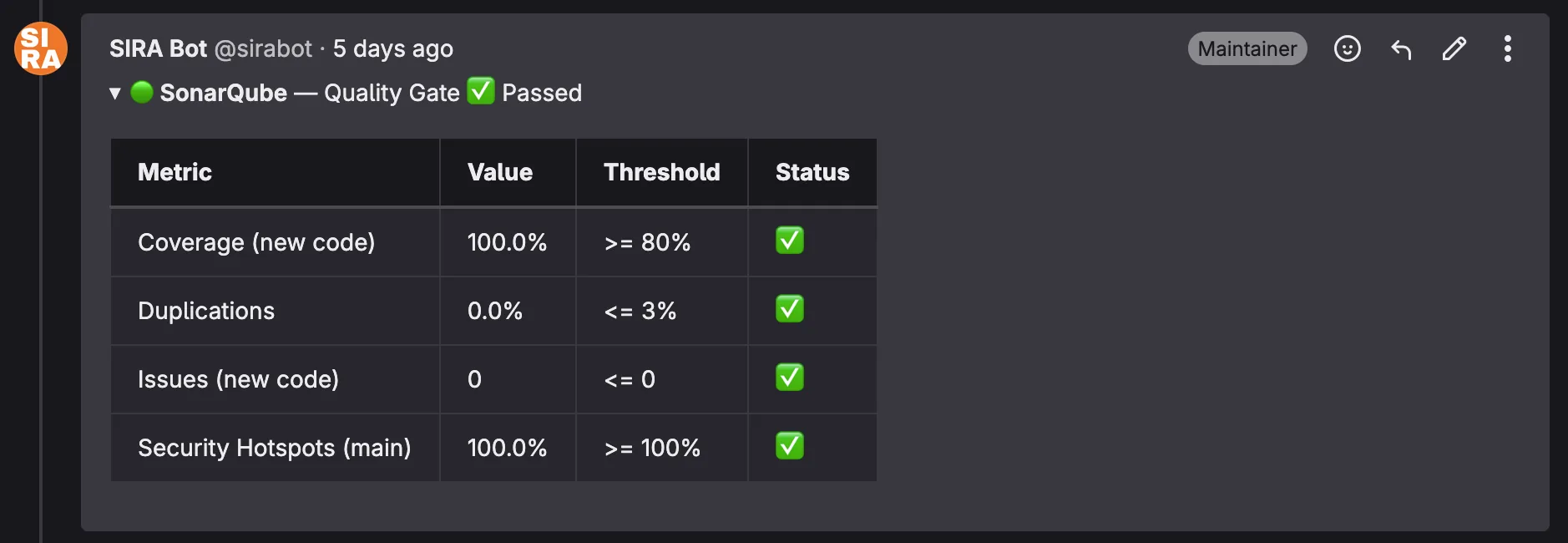Image resolution: width=1568 pixels, height=543 pixels.
Task: Select the 100.0% coverage value cell
Action: [x=507, y=242]
